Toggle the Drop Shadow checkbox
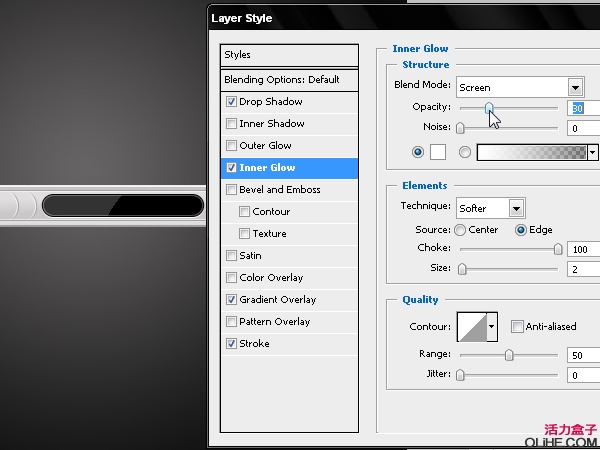The width and height of the screenshot is (600, 450). tap(231, 102)
